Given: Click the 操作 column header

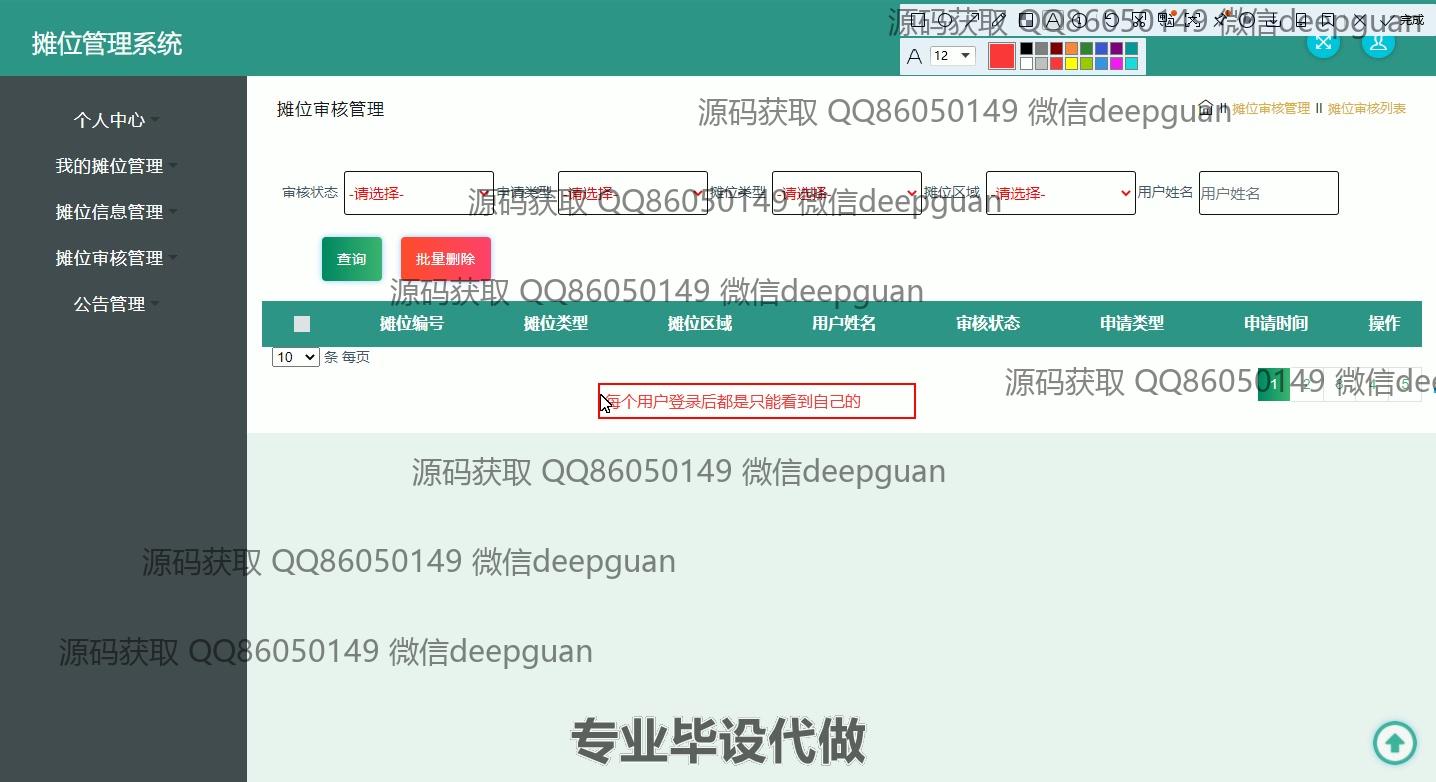Looking at the screenshot, I should (1384, 323).
